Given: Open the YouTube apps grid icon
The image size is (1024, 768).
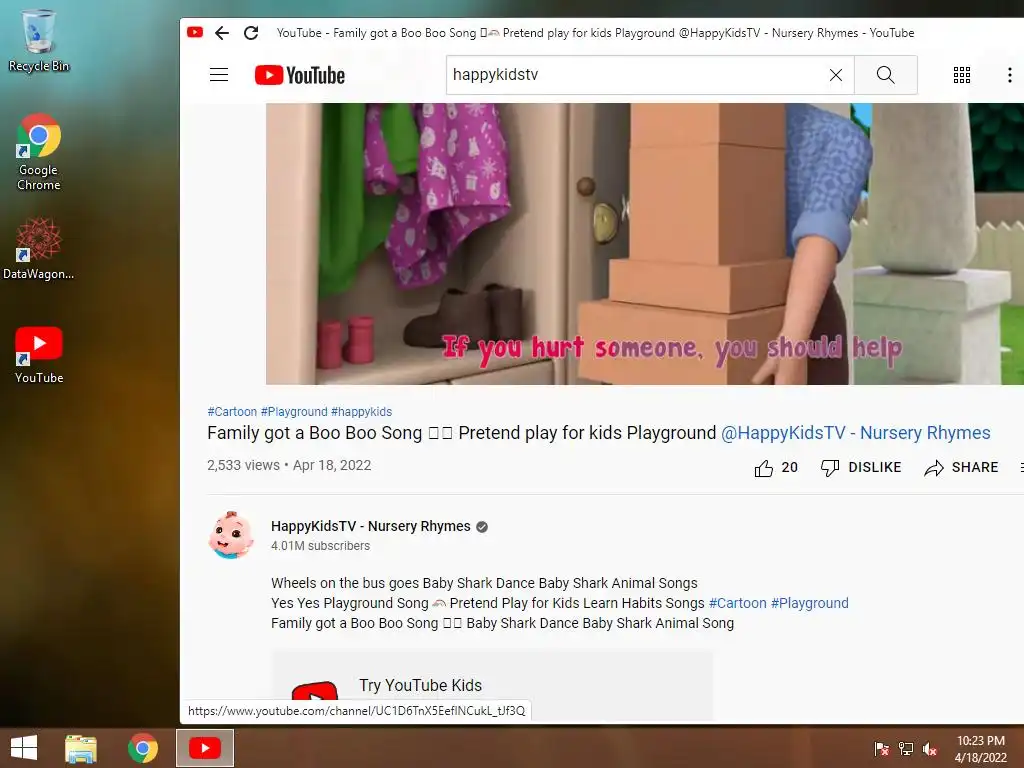Looking at the screenshot, I should pos(961,75).
